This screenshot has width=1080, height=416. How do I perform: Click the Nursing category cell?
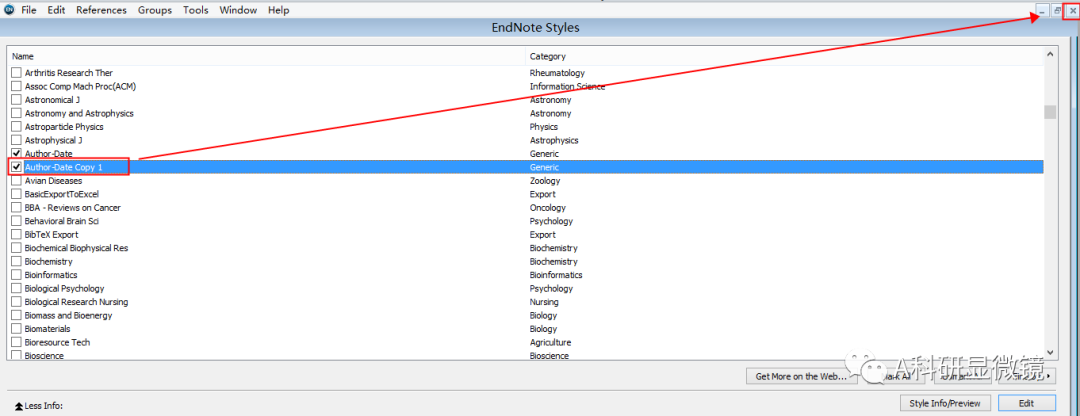point(544,302)
